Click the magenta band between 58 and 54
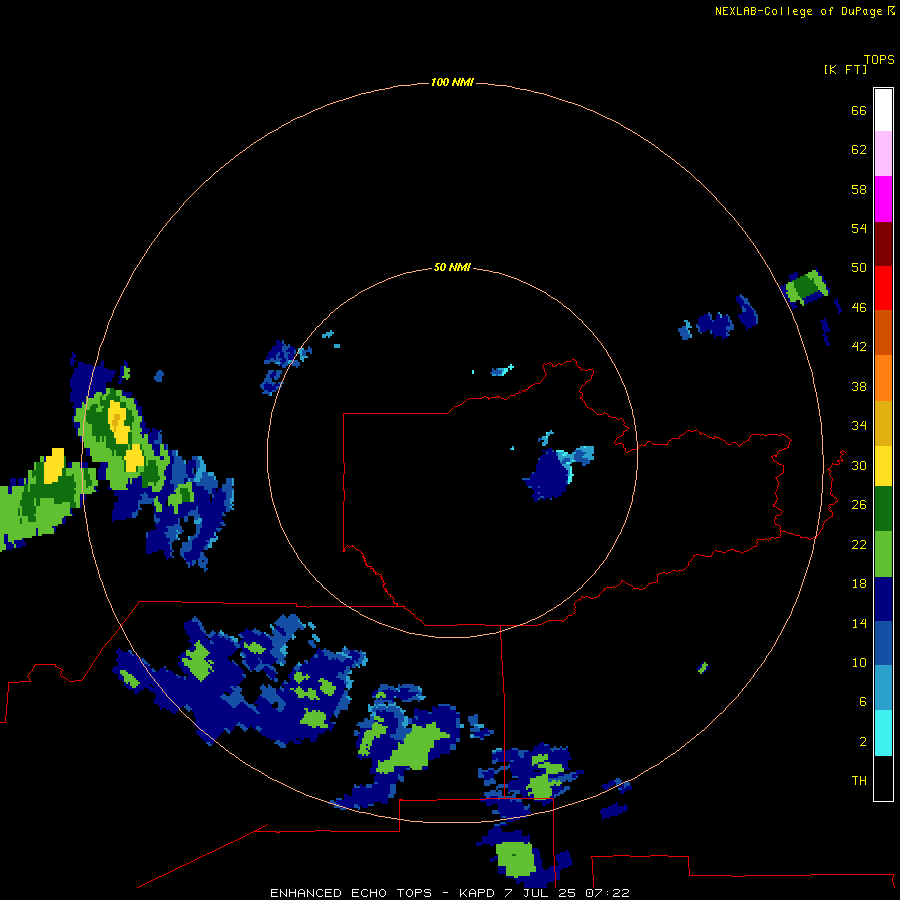 click(x=883, y=199)
